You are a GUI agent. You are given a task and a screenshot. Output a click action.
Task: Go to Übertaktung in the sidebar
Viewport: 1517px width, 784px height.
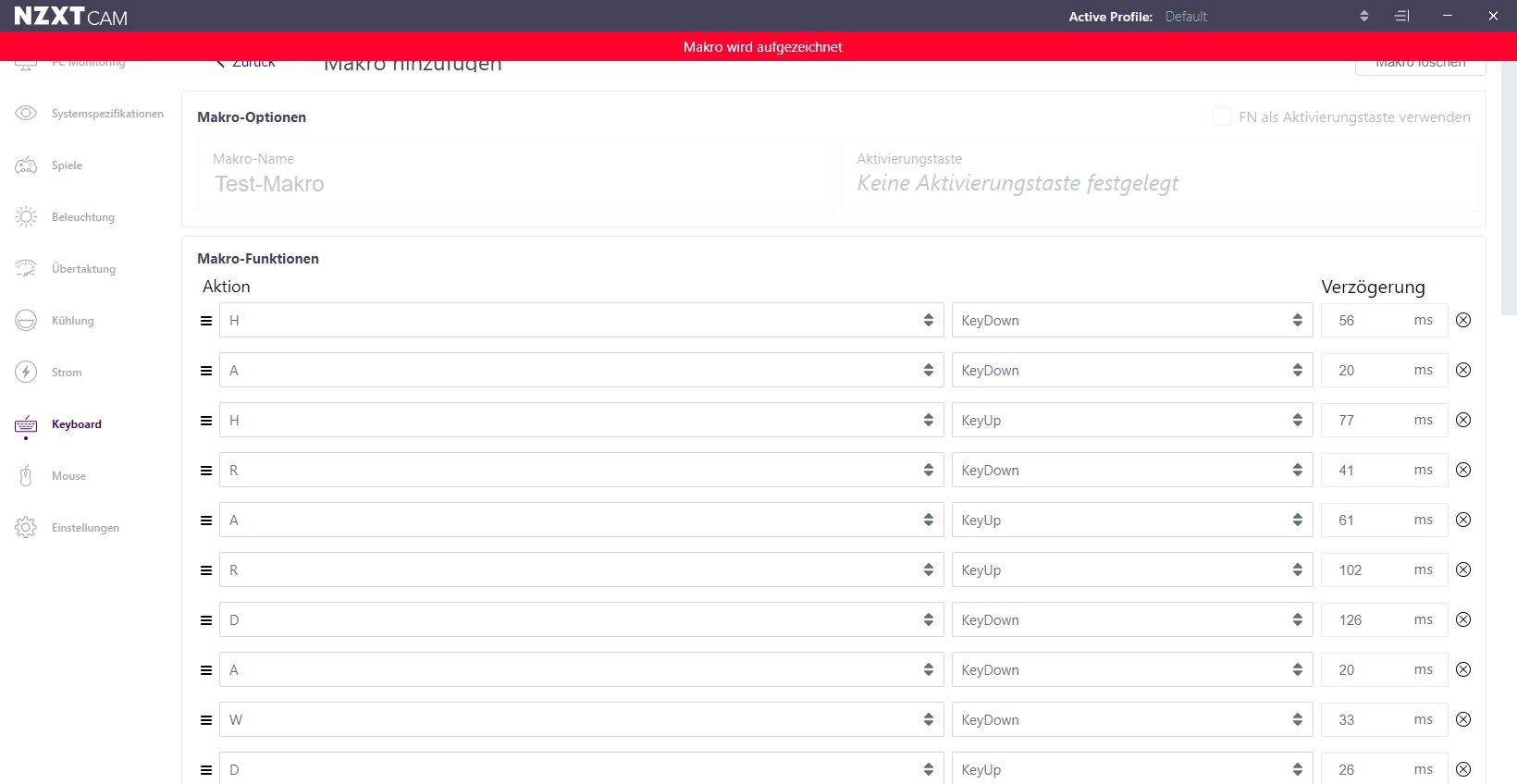coord(83,269)
